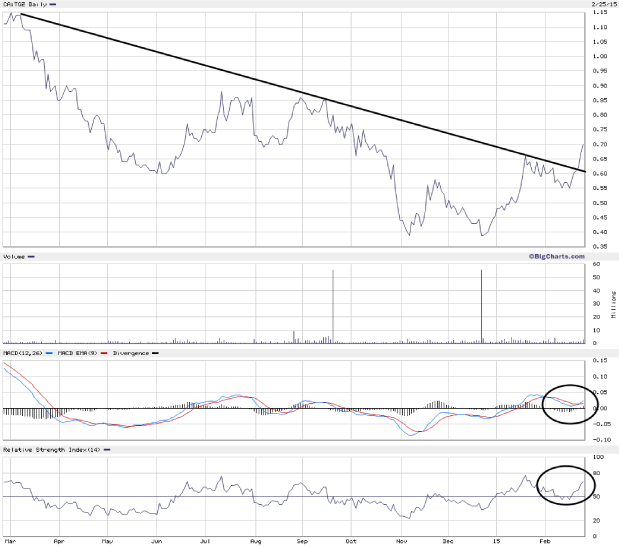Screen dimensions: 619x547
Task: Click the Feb label on the time axis
Action: [545, 541]
